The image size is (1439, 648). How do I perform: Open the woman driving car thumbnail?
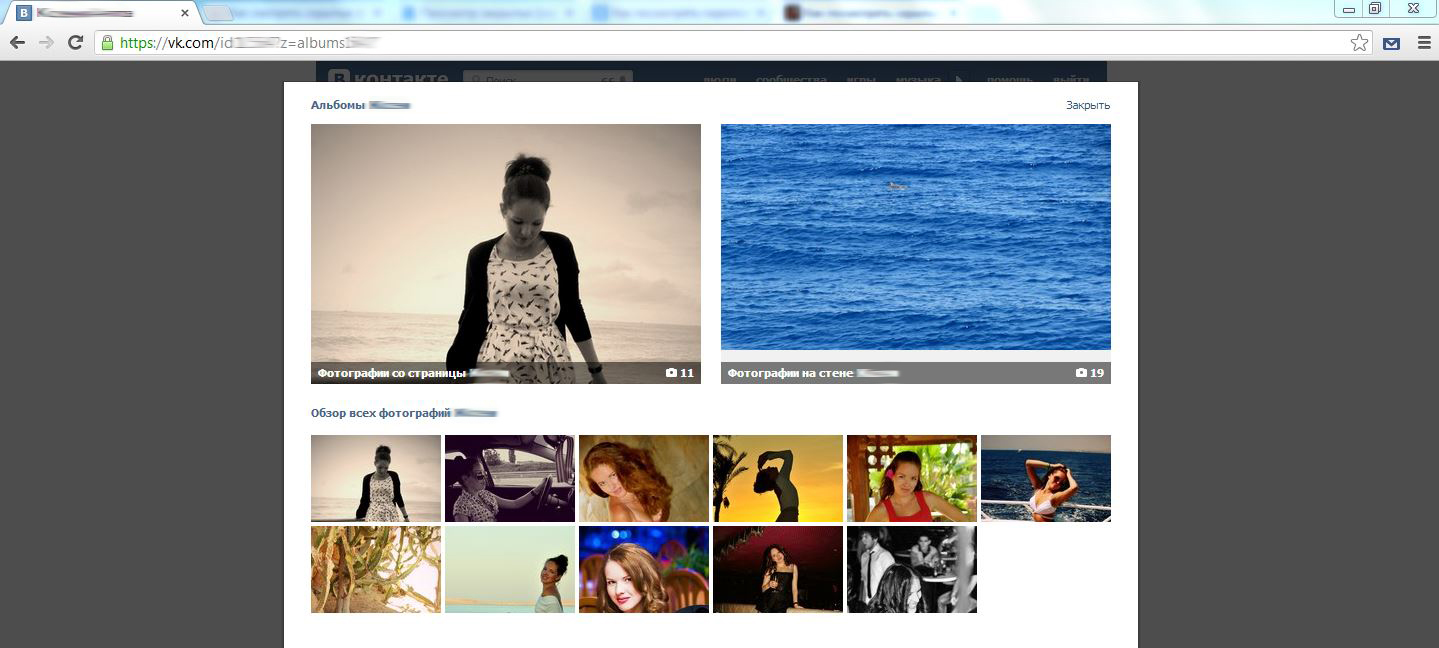510,478
